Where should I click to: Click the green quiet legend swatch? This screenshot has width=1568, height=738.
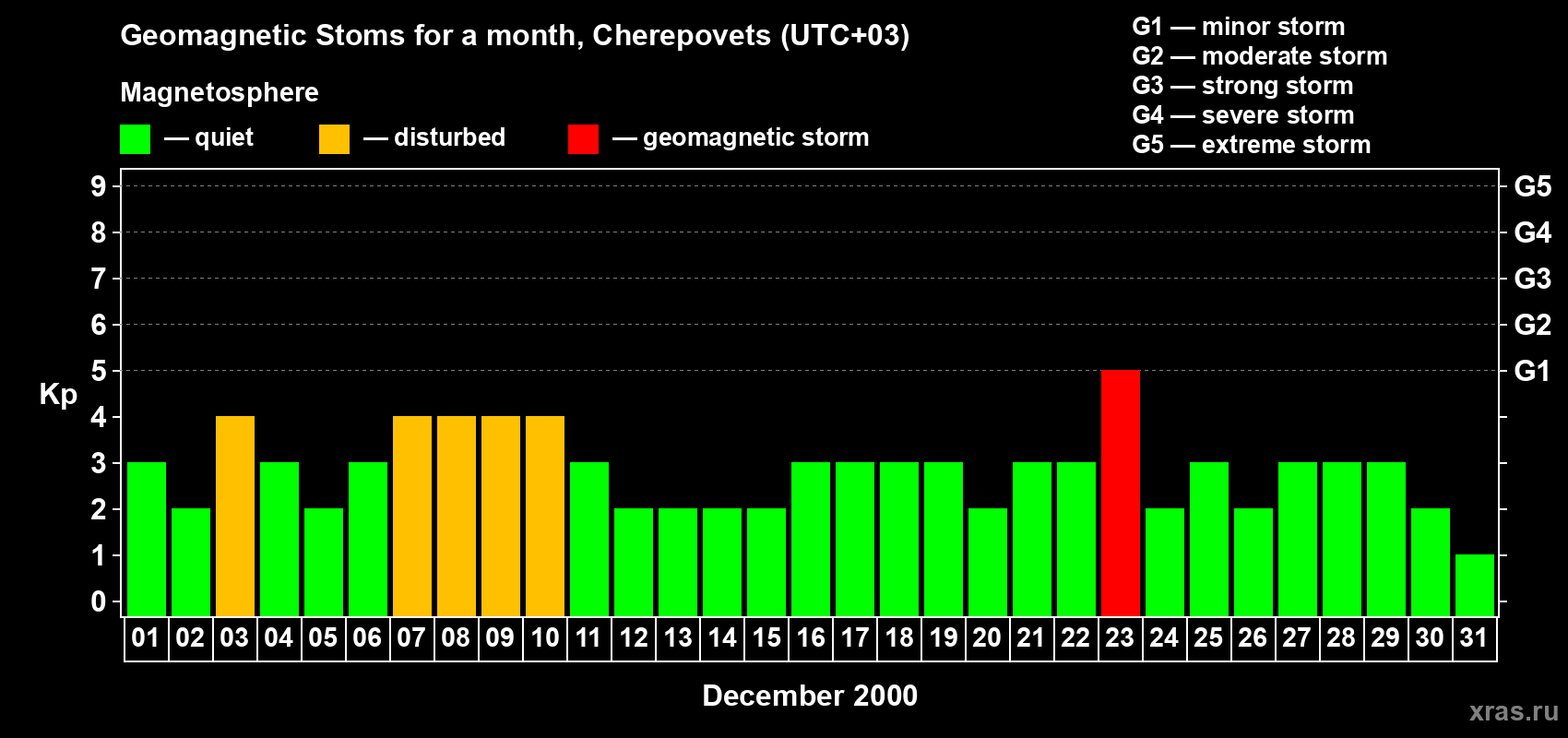[135, 139]
